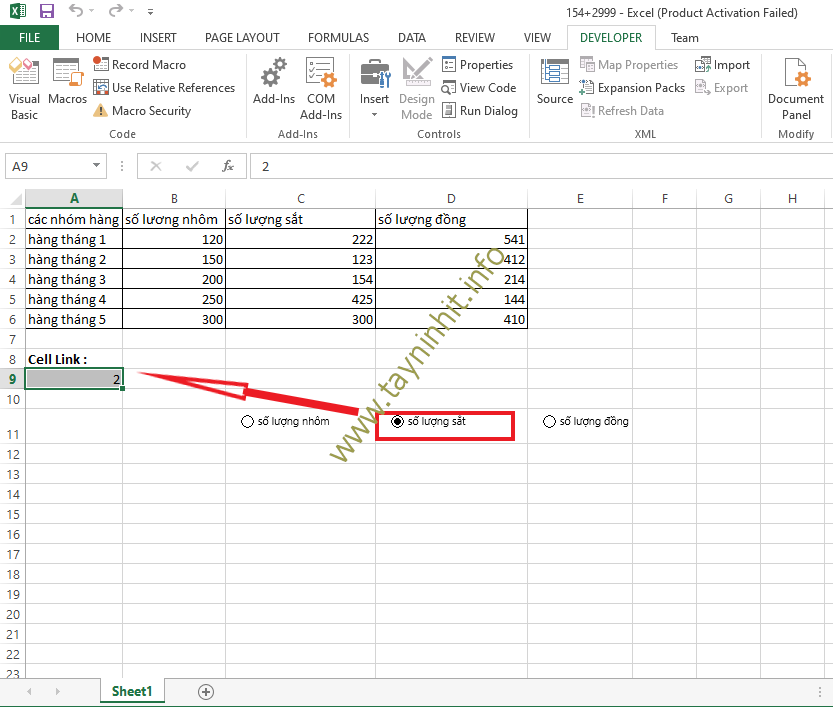Switch to the FORMULAS ribbon tab
This screenshot has width=833, height=707.
tap(338, 38)
